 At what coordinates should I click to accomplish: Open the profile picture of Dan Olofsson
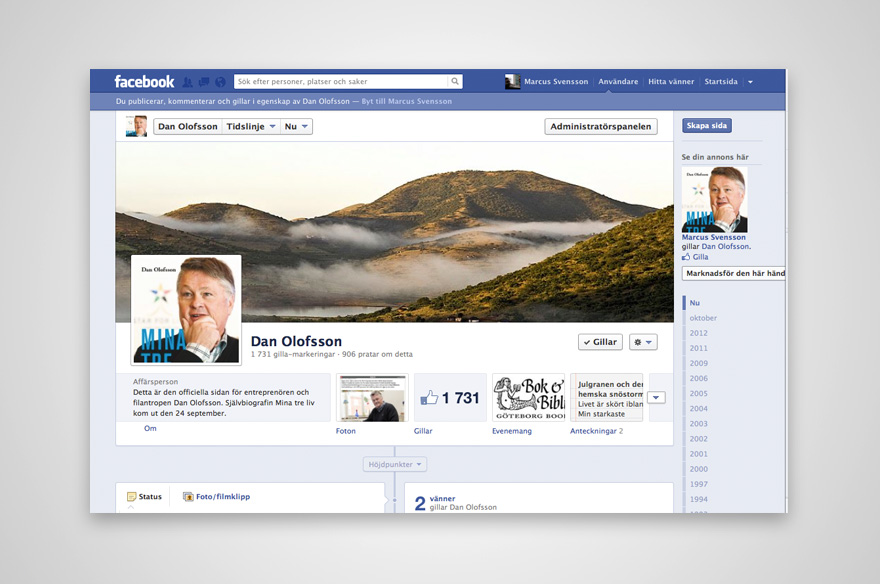186,310
